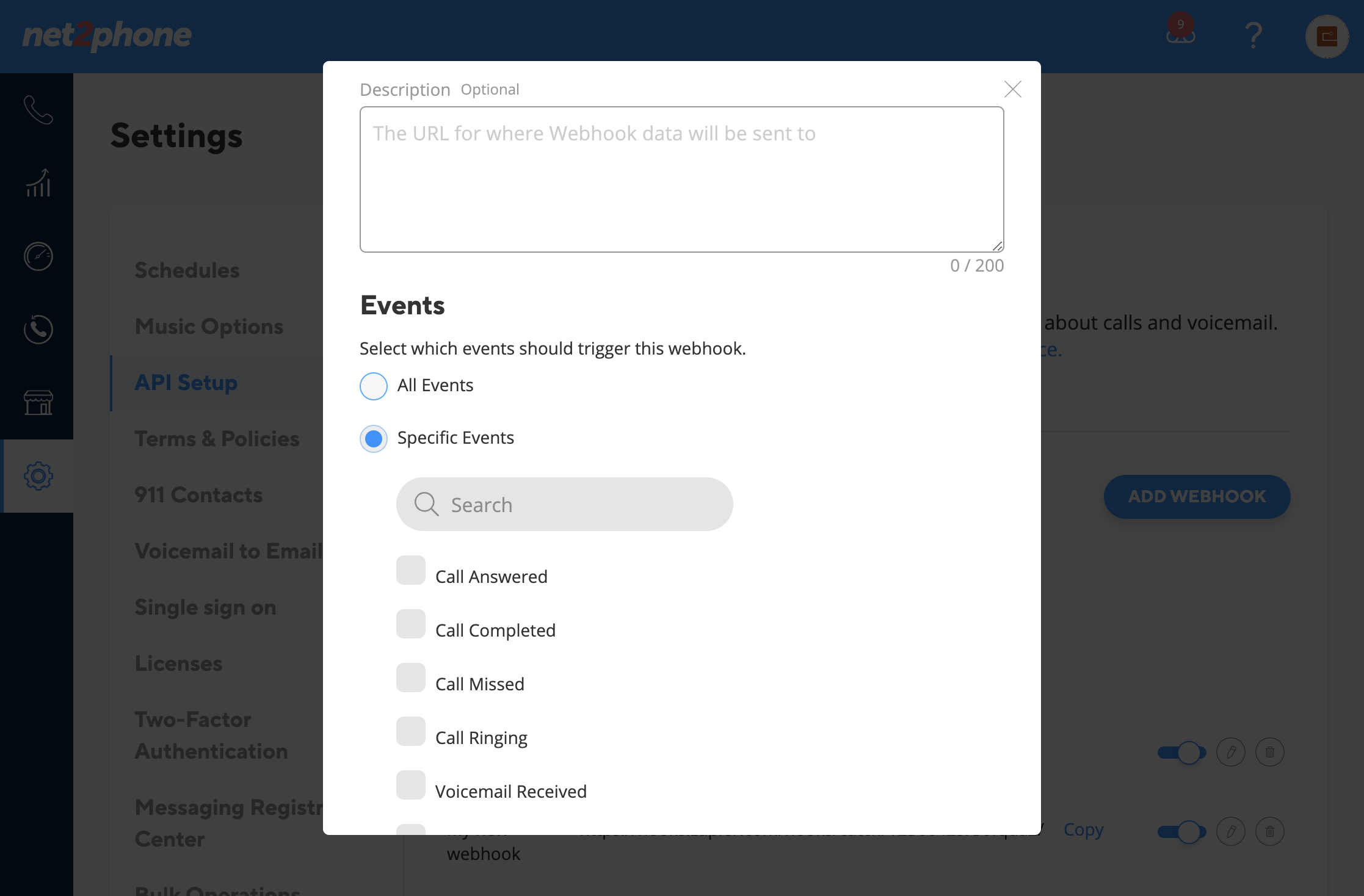Screen dimensions: 1364x896
Task: Open the user profile avatar
Action: click(x=1327, y=37)
